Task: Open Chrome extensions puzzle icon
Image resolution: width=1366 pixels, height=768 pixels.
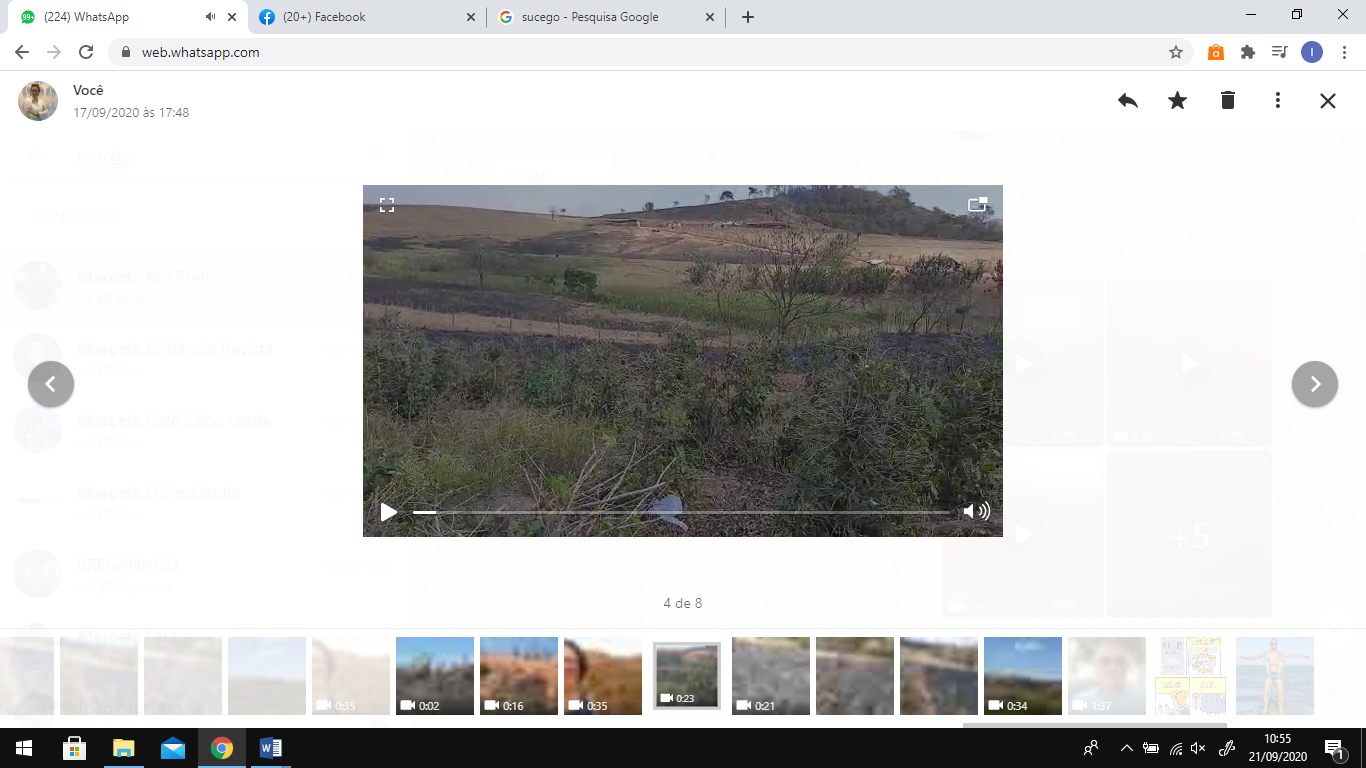Action: point(1248,52)
